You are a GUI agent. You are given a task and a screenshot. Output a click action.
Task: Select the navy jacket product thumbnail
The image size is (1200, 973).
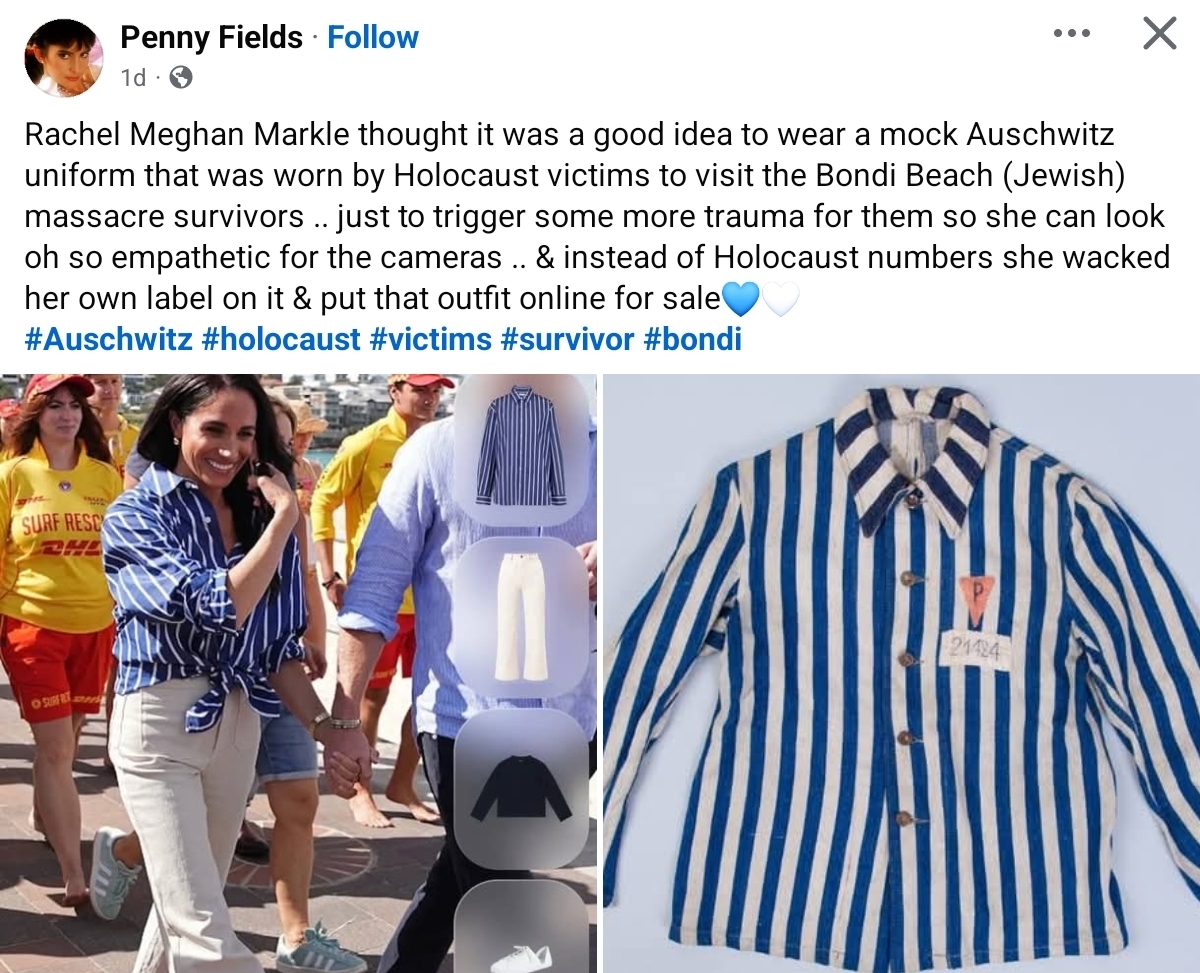coord(521,788)
